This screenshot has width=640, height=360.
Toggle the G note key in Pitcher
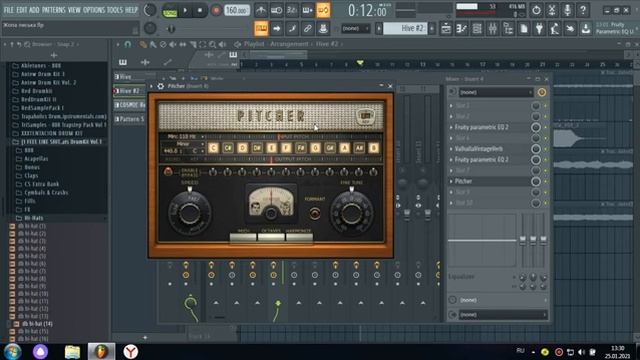(x=316, y=148)
